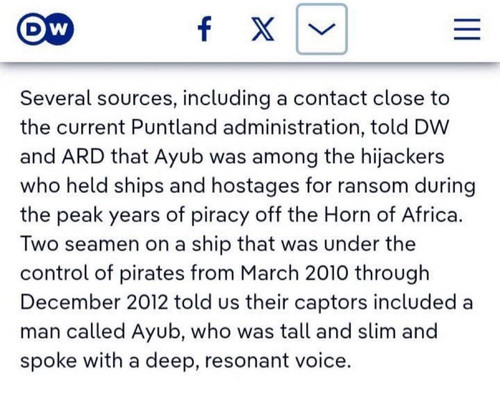
Task: Share the article on X
Action: [263, 29]
